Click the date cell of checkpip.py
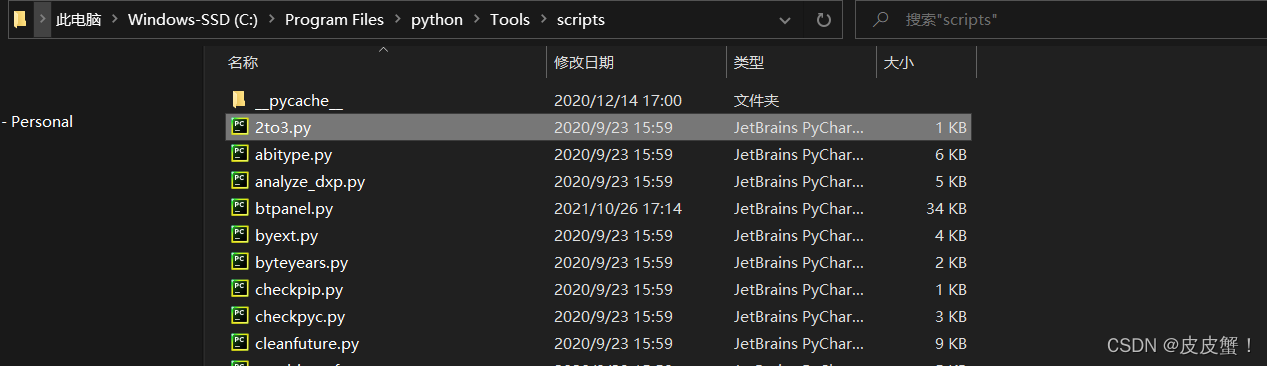Viewport: 1267px width, 366px height. click(613, 290)
